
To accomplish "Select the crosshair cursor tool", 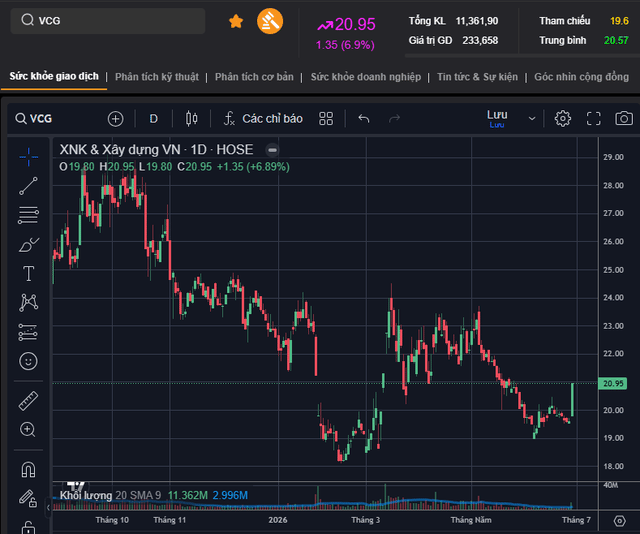I will point(29,157).
